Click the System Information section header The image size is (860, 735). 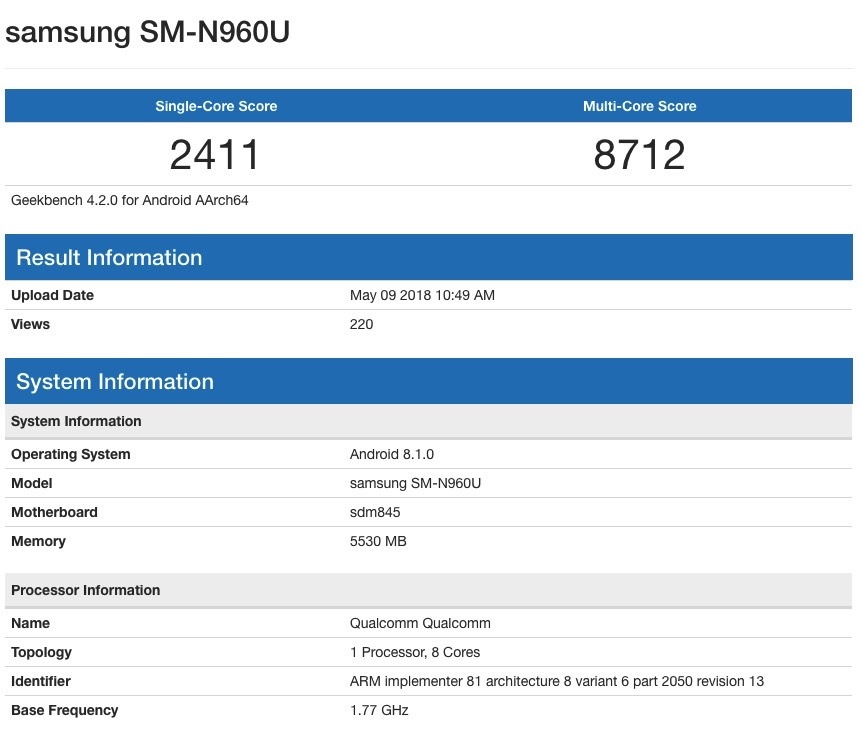112,381
